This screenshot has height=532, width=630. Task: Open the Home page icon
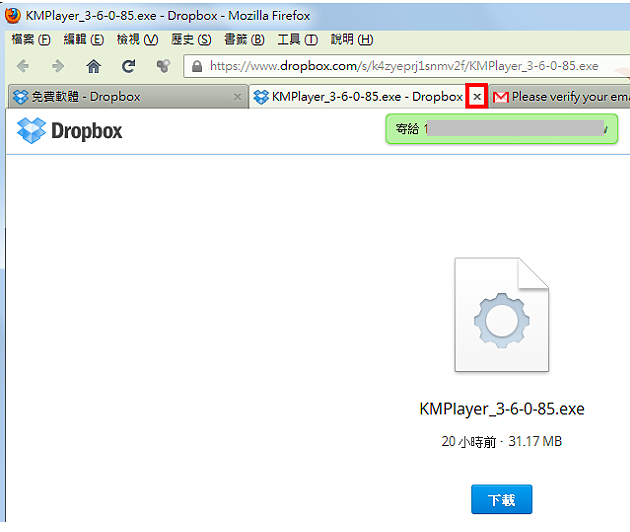pos(94,66)
